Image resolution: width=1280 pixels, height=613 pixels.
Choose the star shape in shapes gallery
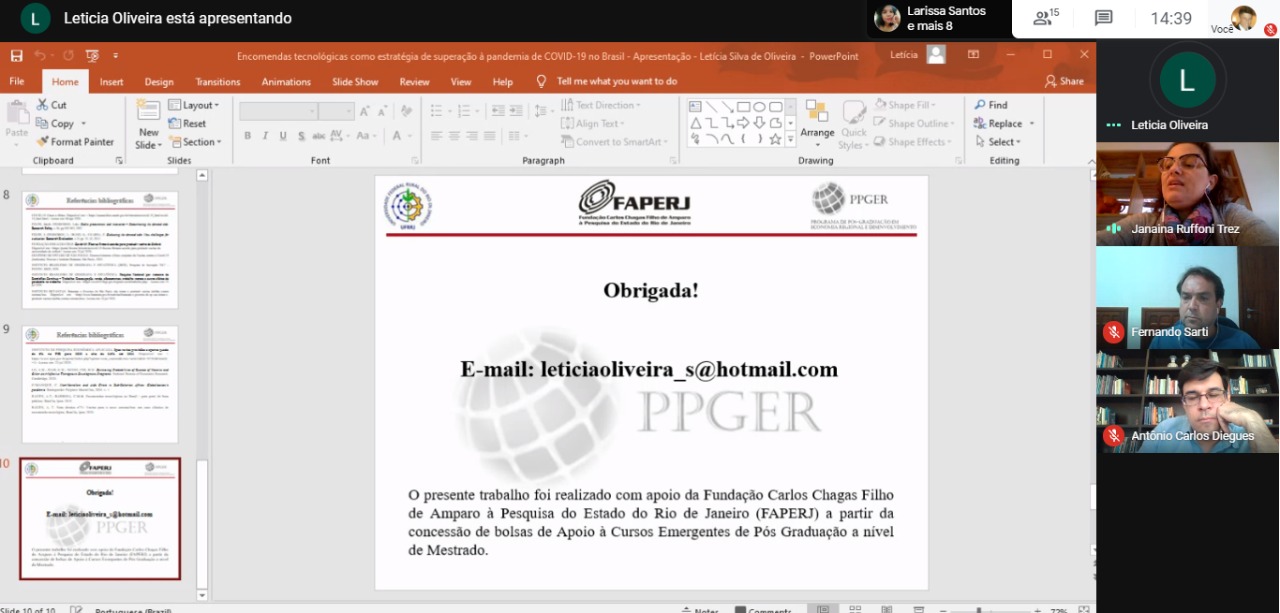click(x=776, y=139)
